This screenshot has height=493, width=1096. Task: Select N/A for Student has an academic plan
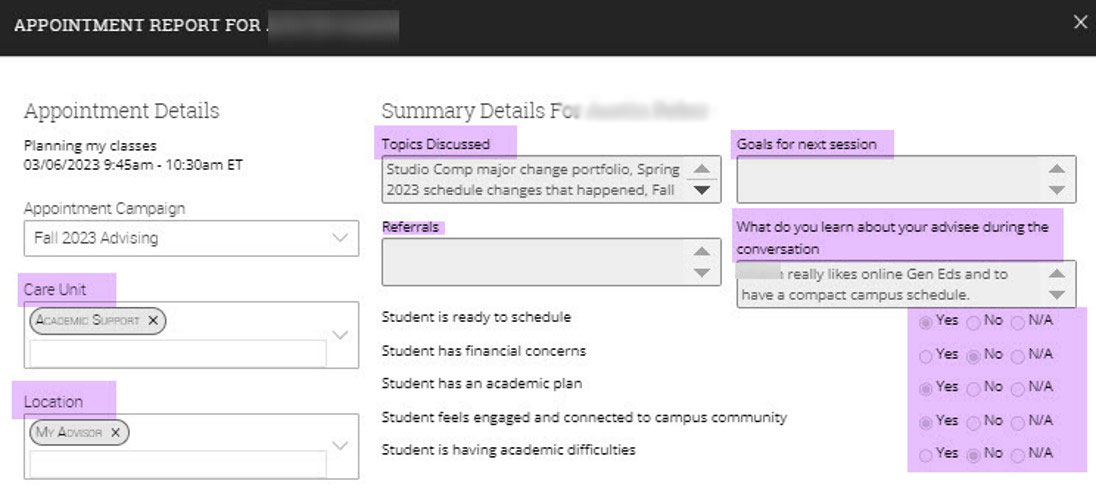tap(1017, 388)
